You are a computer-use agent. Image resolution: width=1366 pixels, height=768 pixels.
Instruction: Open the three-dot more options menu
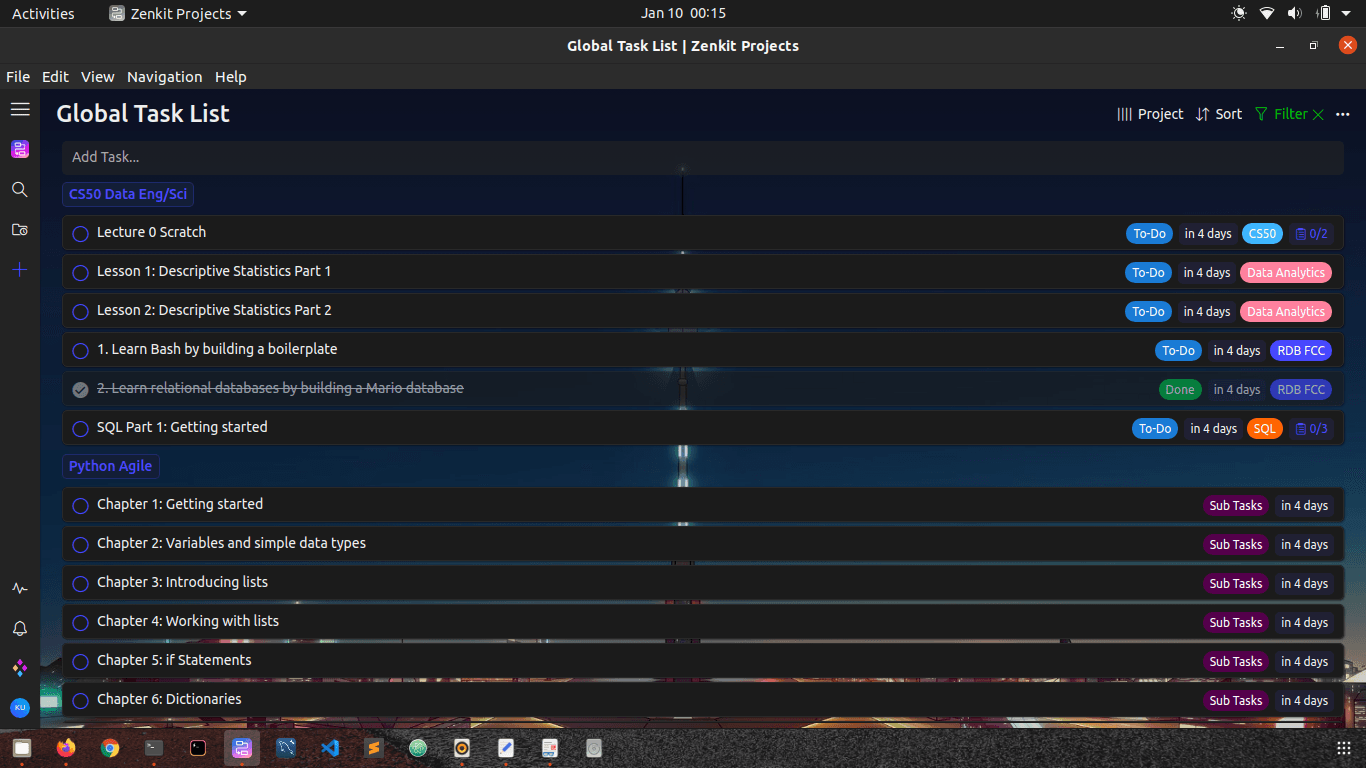point(1342,114)
